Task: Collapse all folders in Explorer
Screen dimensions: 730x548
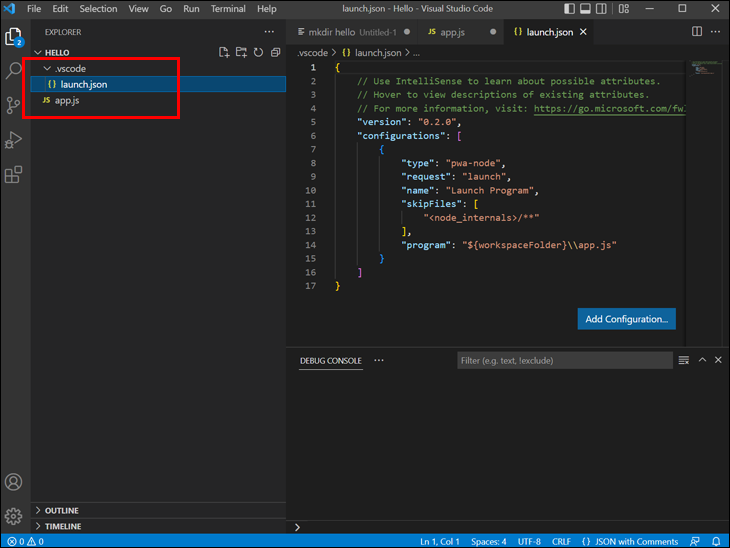Action: (x=275, y=52)
